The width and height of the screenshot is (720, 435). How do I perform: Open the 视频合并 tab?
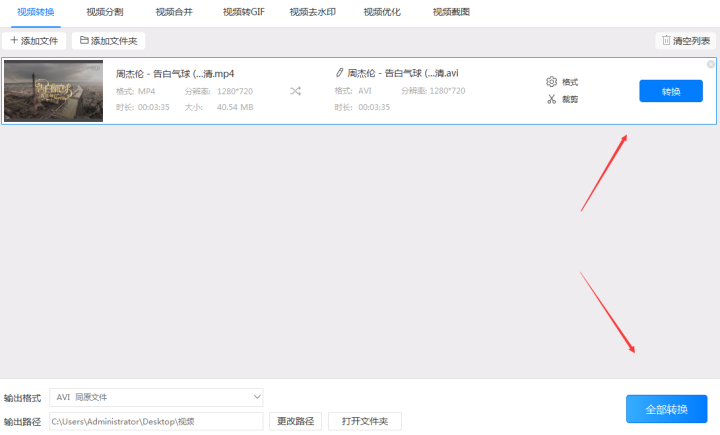[174, 12]
